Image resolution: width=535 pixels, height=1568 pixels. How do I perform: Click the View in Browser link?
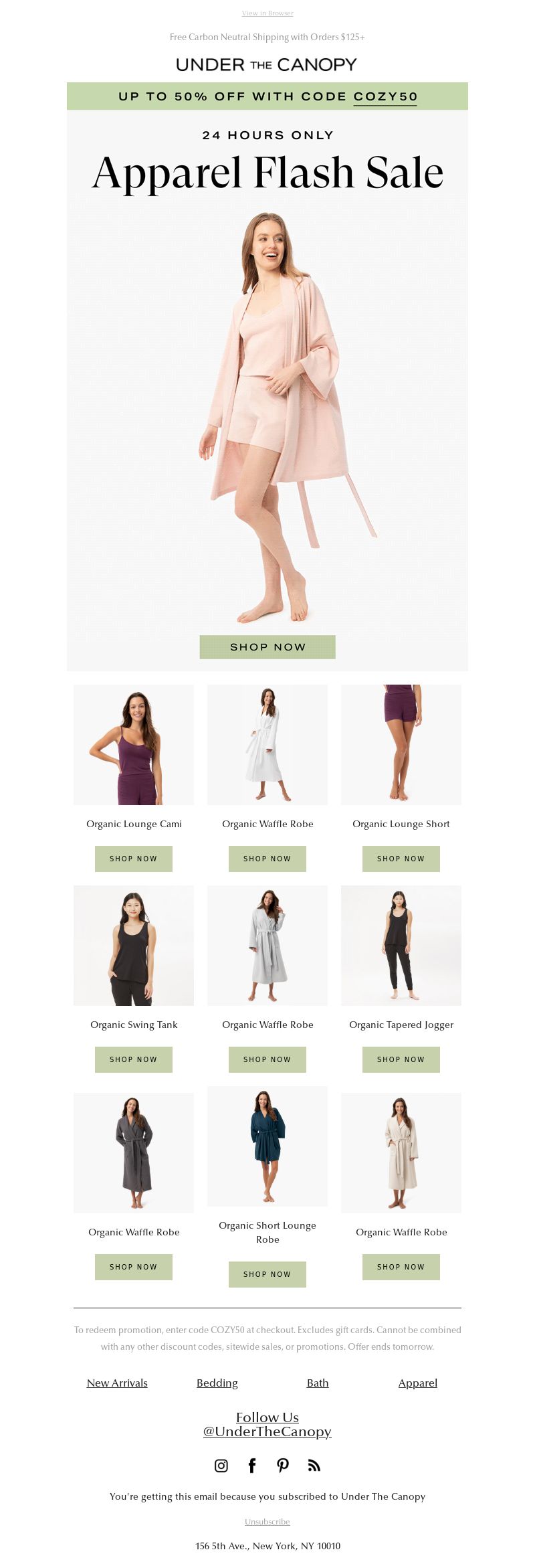coord(267,13)
